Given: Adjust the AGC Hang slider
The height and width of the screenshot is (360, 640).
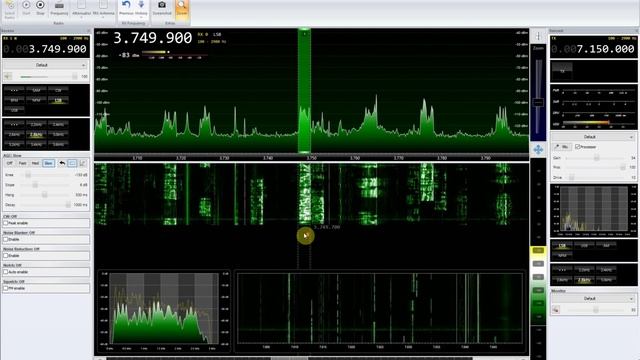Looking at the screenshot, I should coord(45,195).
